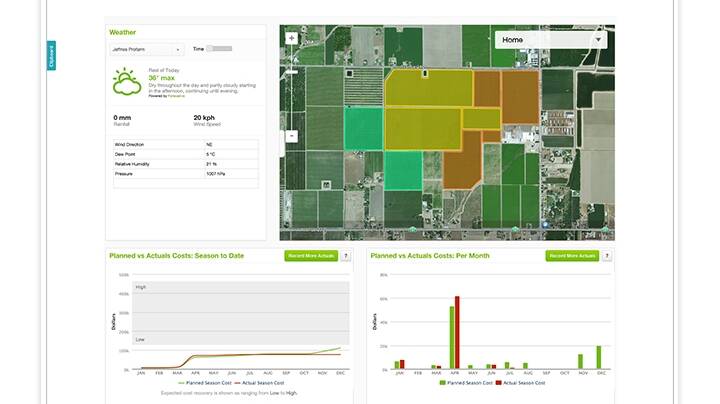Open the Clipboard side tab

(x=51, y=56)
